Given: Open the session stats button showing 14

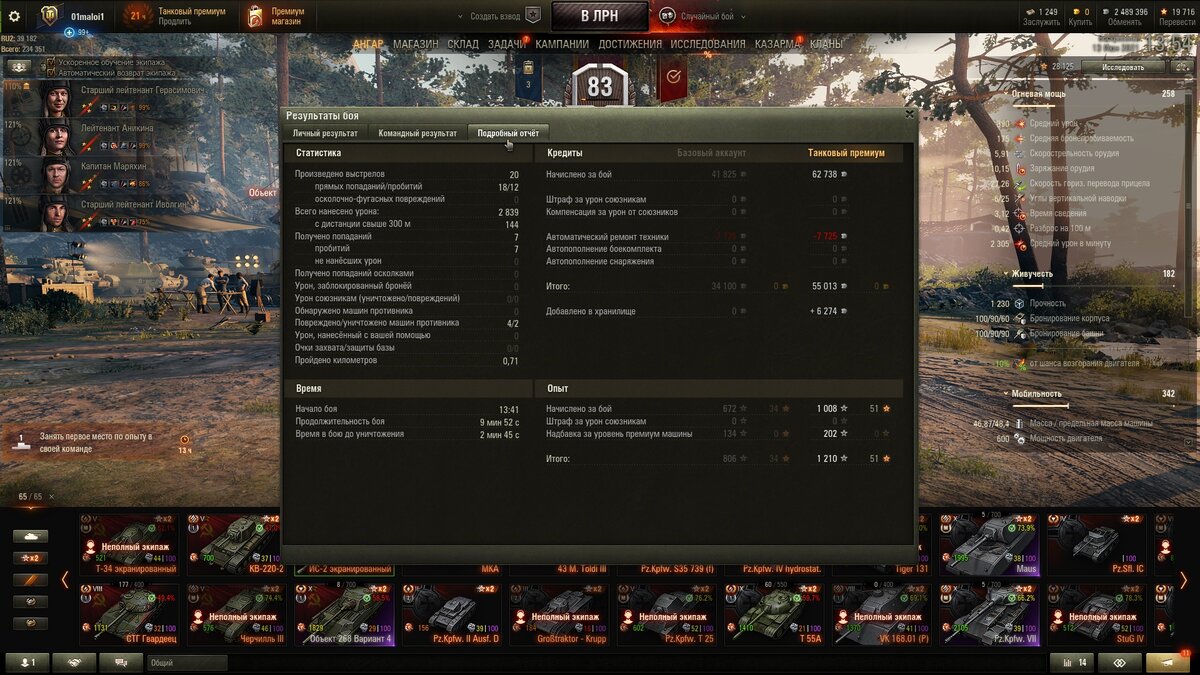Looking at the screenshot, I should (1070, 662).
